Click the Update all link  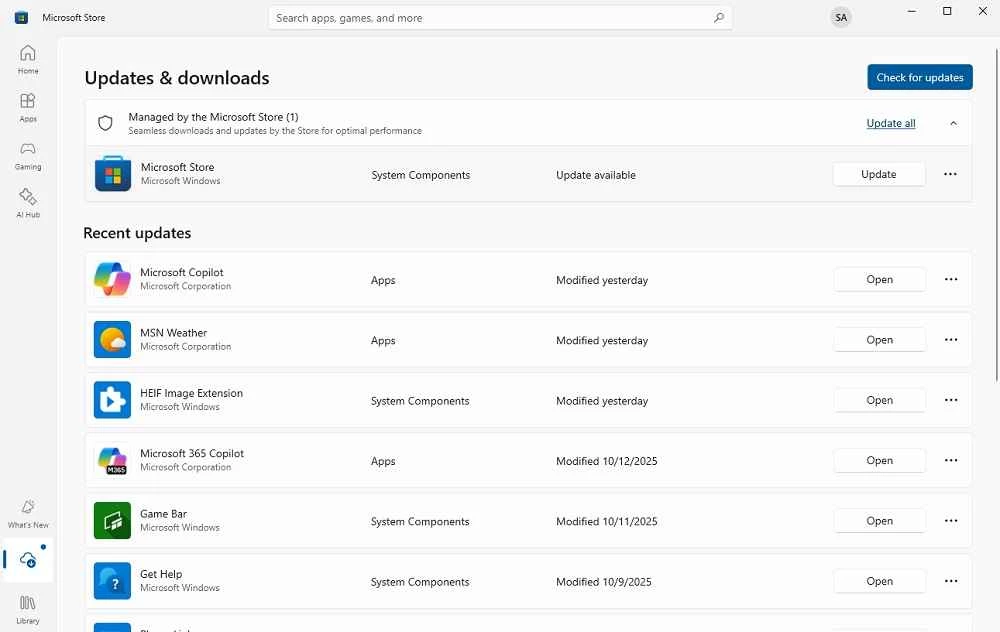[890, 124]
